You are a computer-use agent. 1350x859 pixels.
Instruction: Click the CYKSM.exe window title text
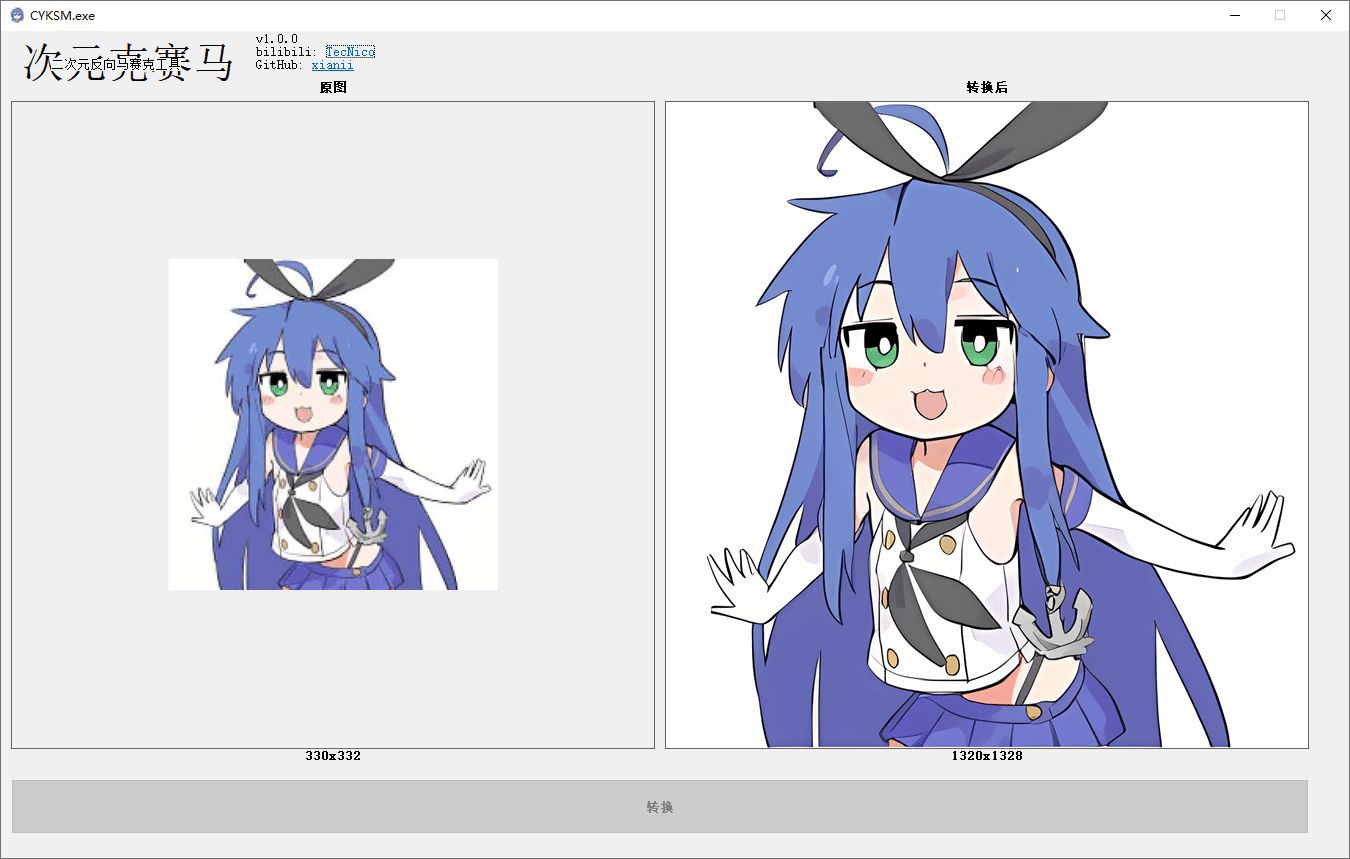62,16
